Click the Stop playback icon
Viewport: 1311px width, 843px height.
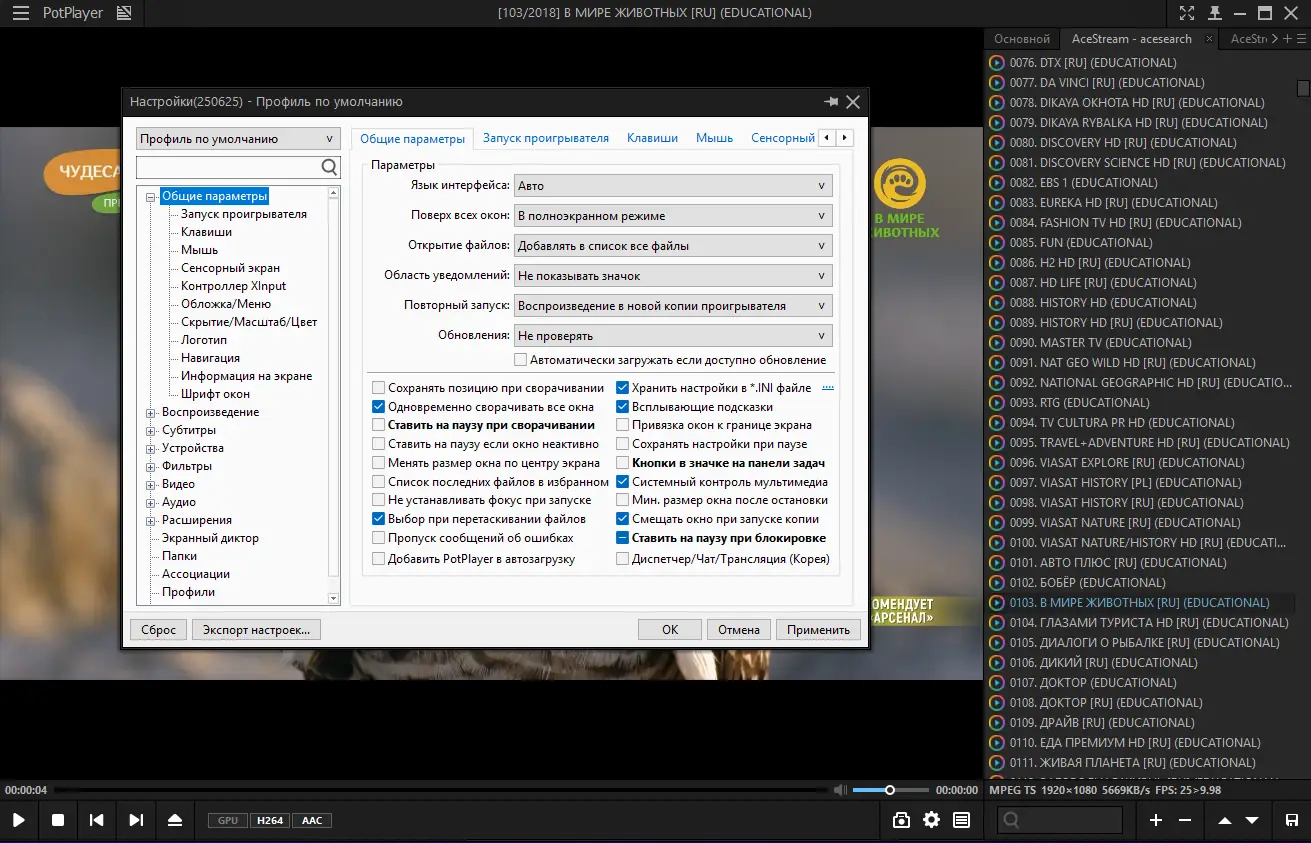click(x=58, y=820)
